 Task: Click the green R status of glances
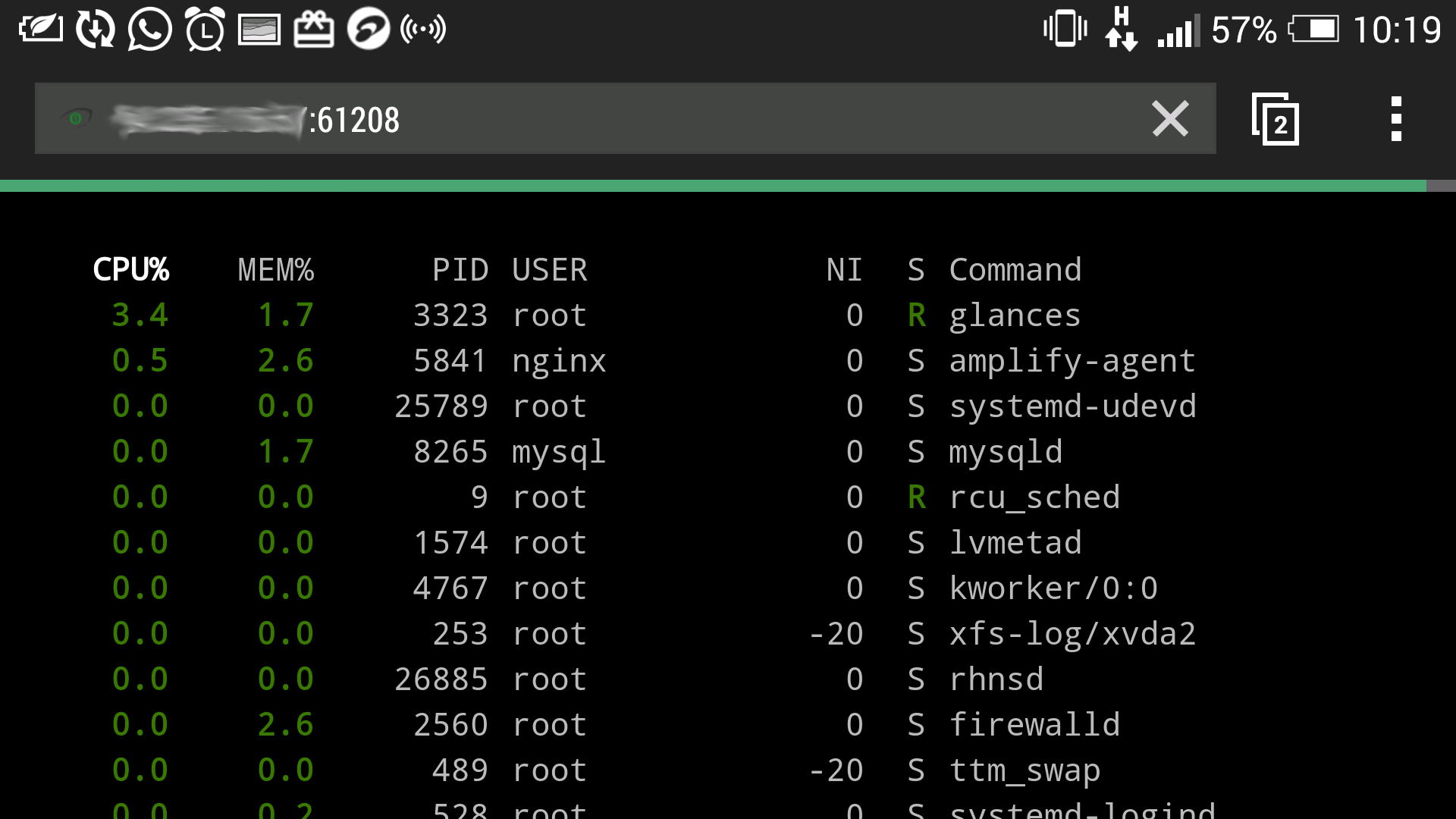click(917, 315)
